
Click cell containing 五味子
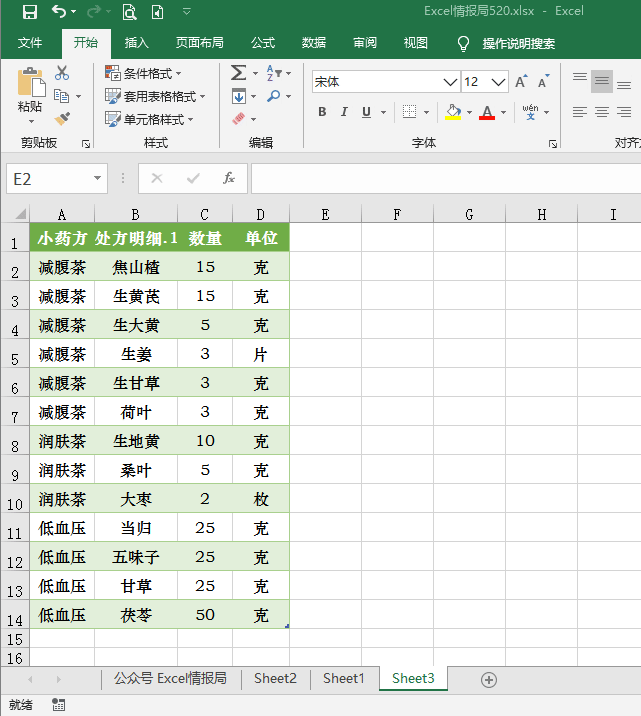pyautogui.click(x=136, y=557)
